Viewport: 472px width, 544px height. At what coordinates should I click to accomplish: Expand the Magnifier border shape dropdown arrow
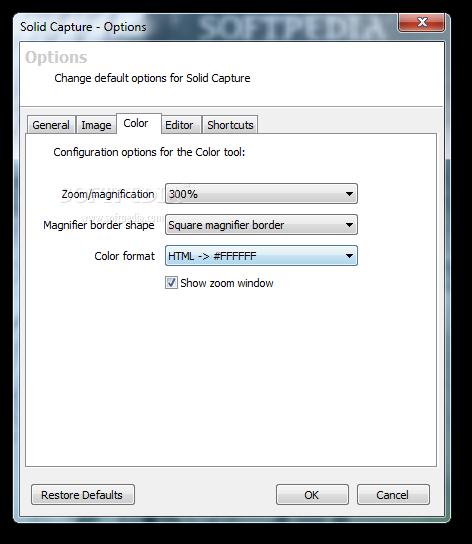349,225
